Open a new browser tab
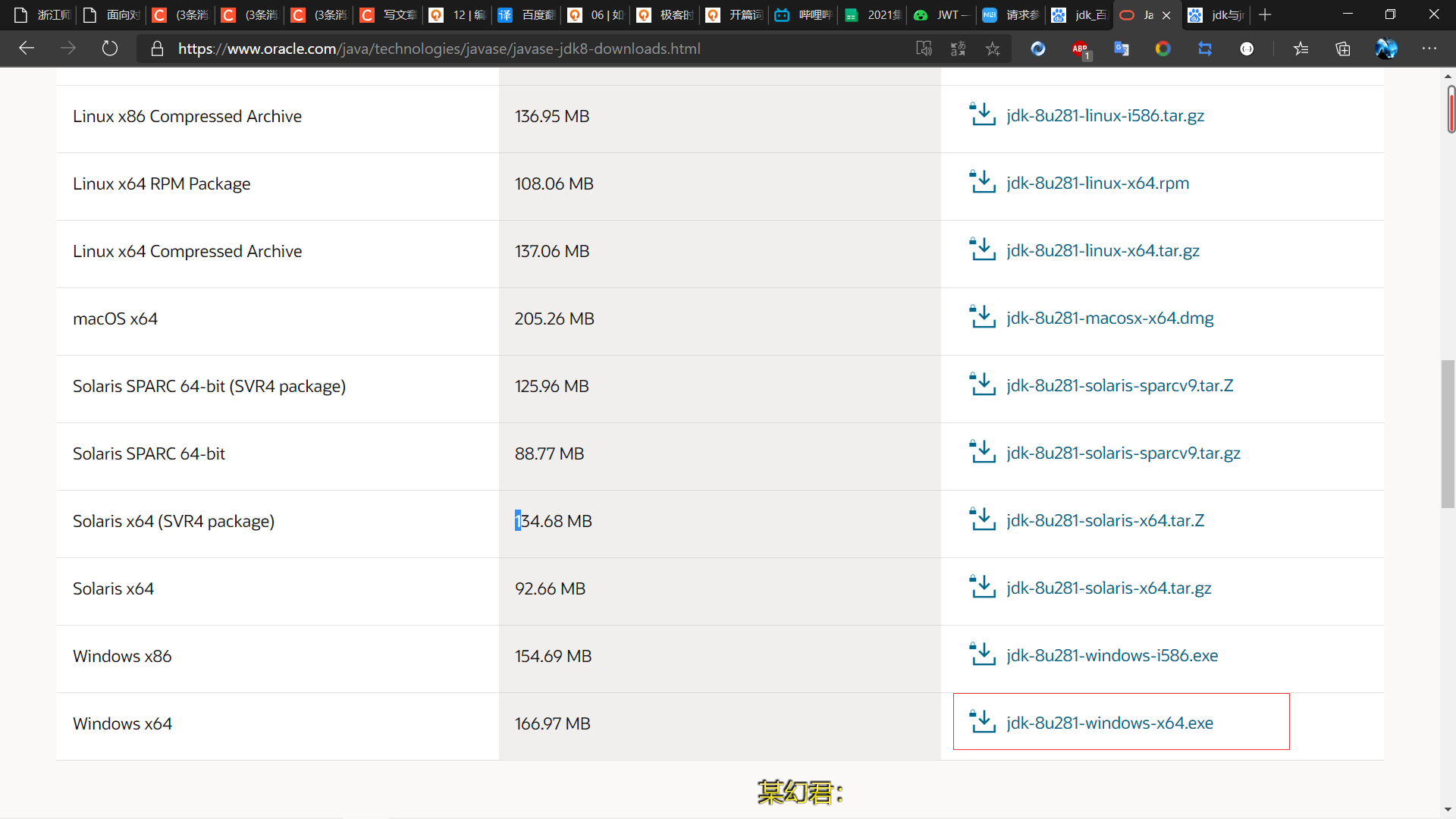 (1265, 15)
